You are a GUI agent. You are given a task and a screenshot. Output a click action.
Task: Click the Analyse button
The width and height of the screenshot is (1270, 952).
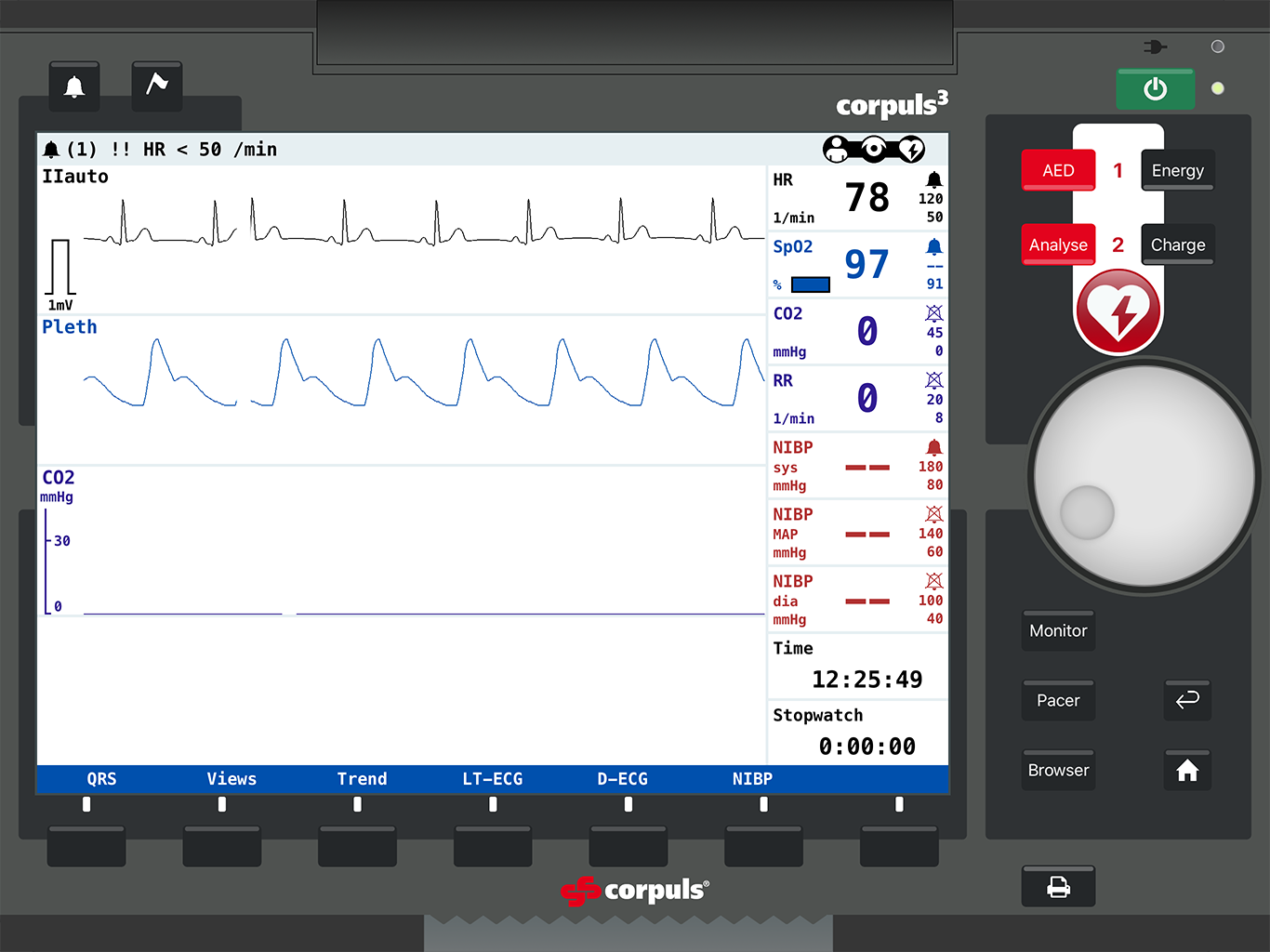(x=1058, y=245)
